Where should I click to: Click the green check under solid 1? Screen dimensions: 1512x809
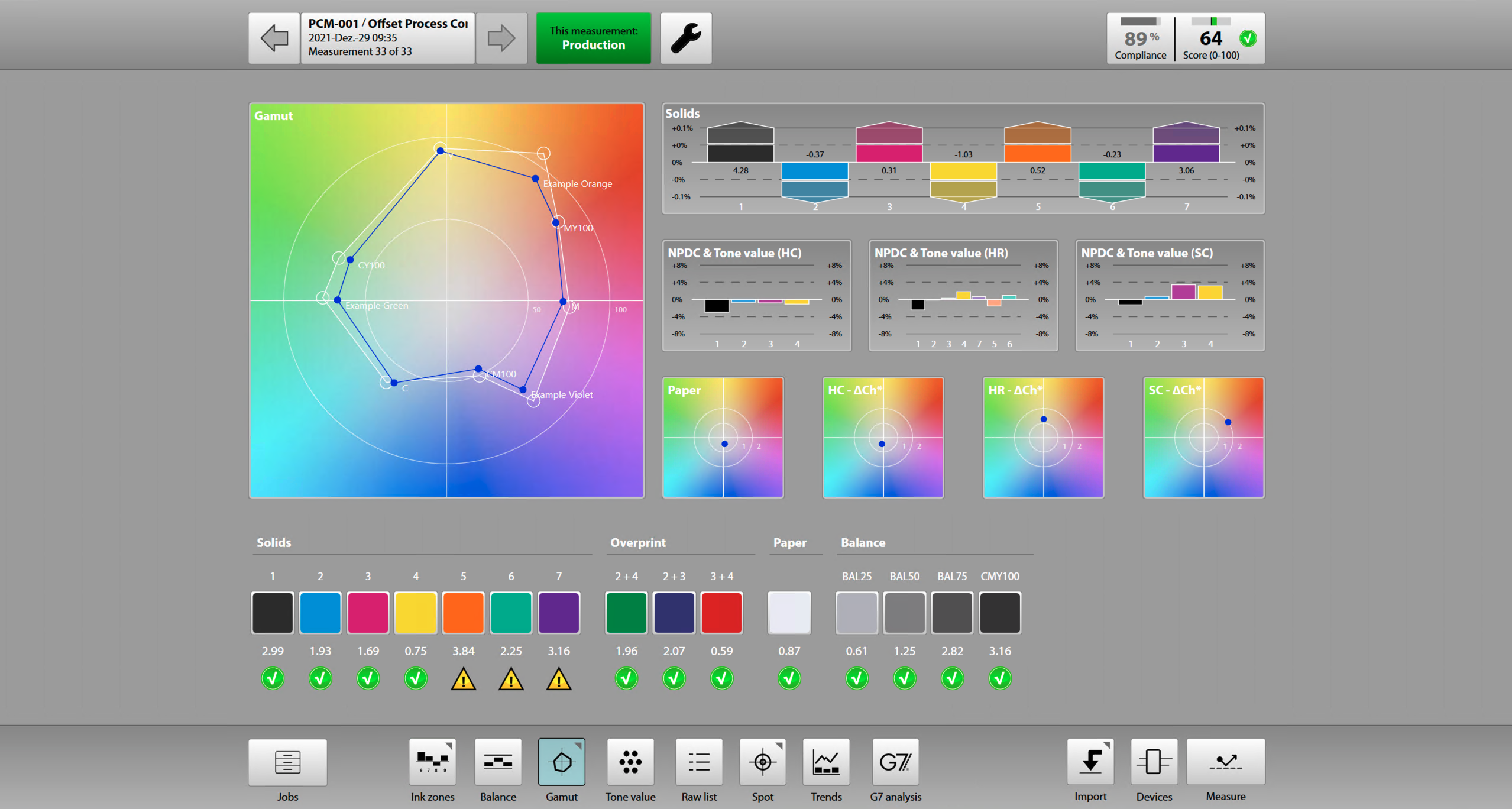tap(273, 678)
